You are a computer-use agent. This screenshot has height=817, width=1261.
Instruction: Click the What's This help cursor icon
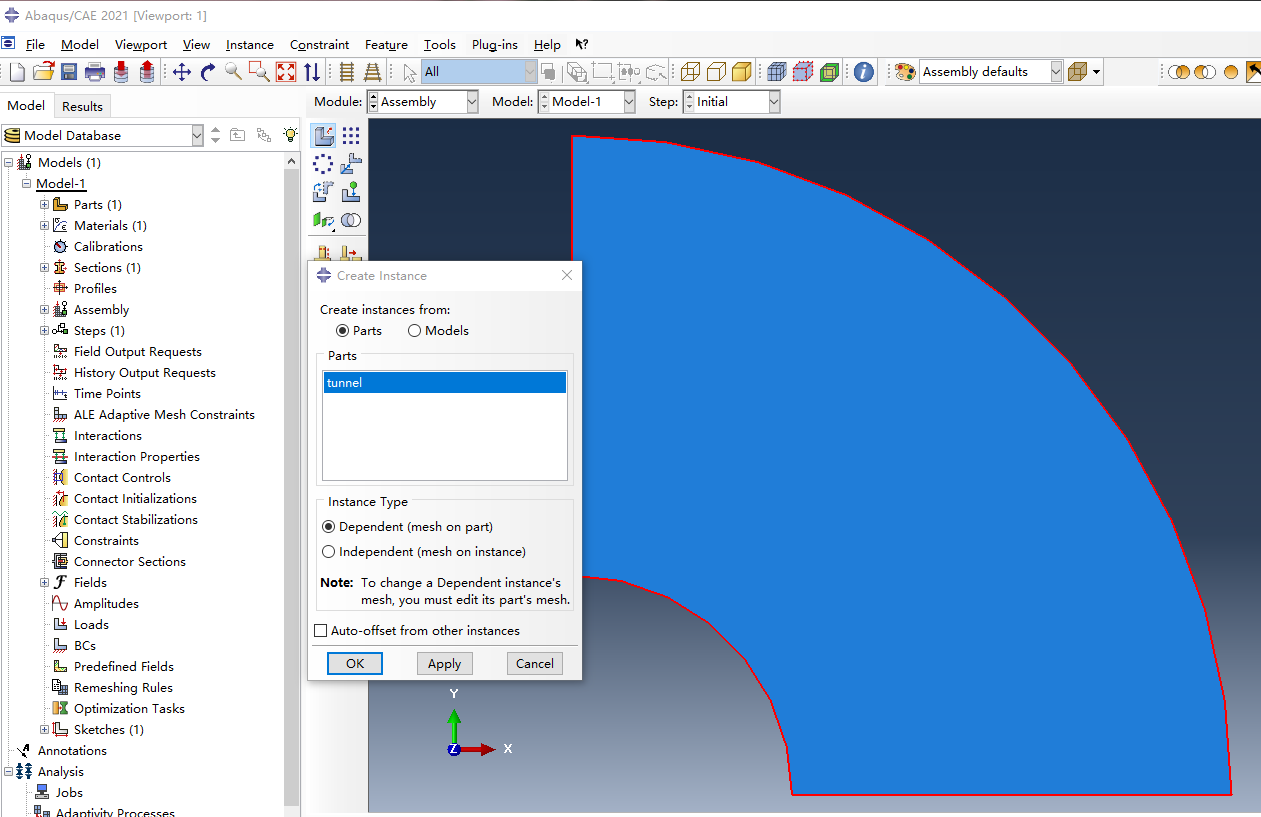[582, 44]
